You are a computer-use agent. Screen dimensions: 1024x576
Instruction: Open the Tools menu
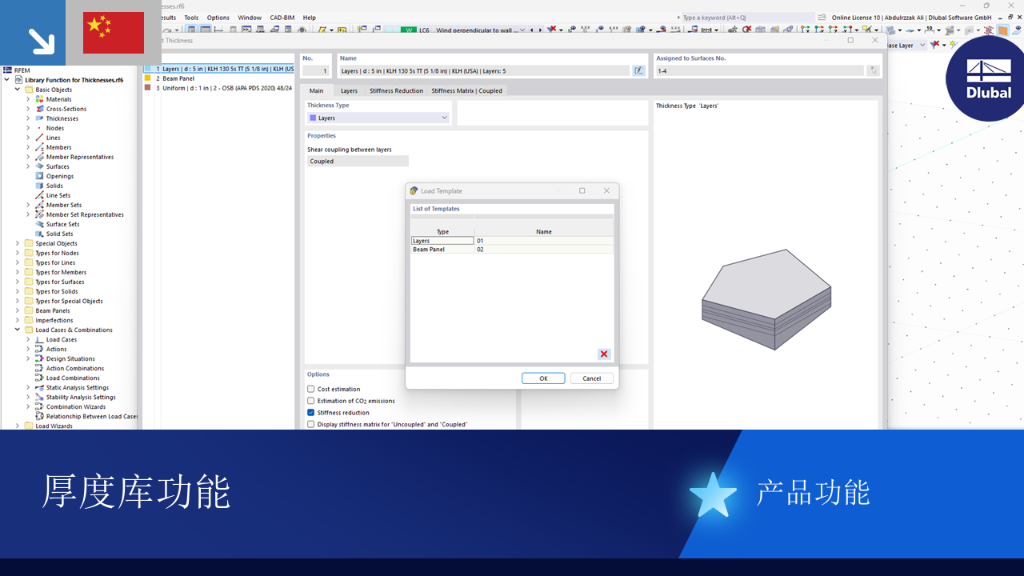(191, 18)
